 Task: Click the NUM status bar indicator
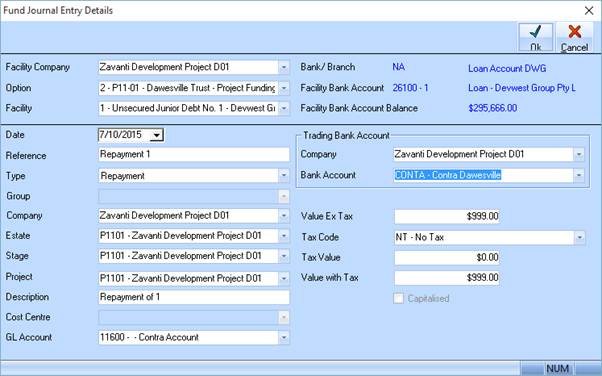point(557,369)
